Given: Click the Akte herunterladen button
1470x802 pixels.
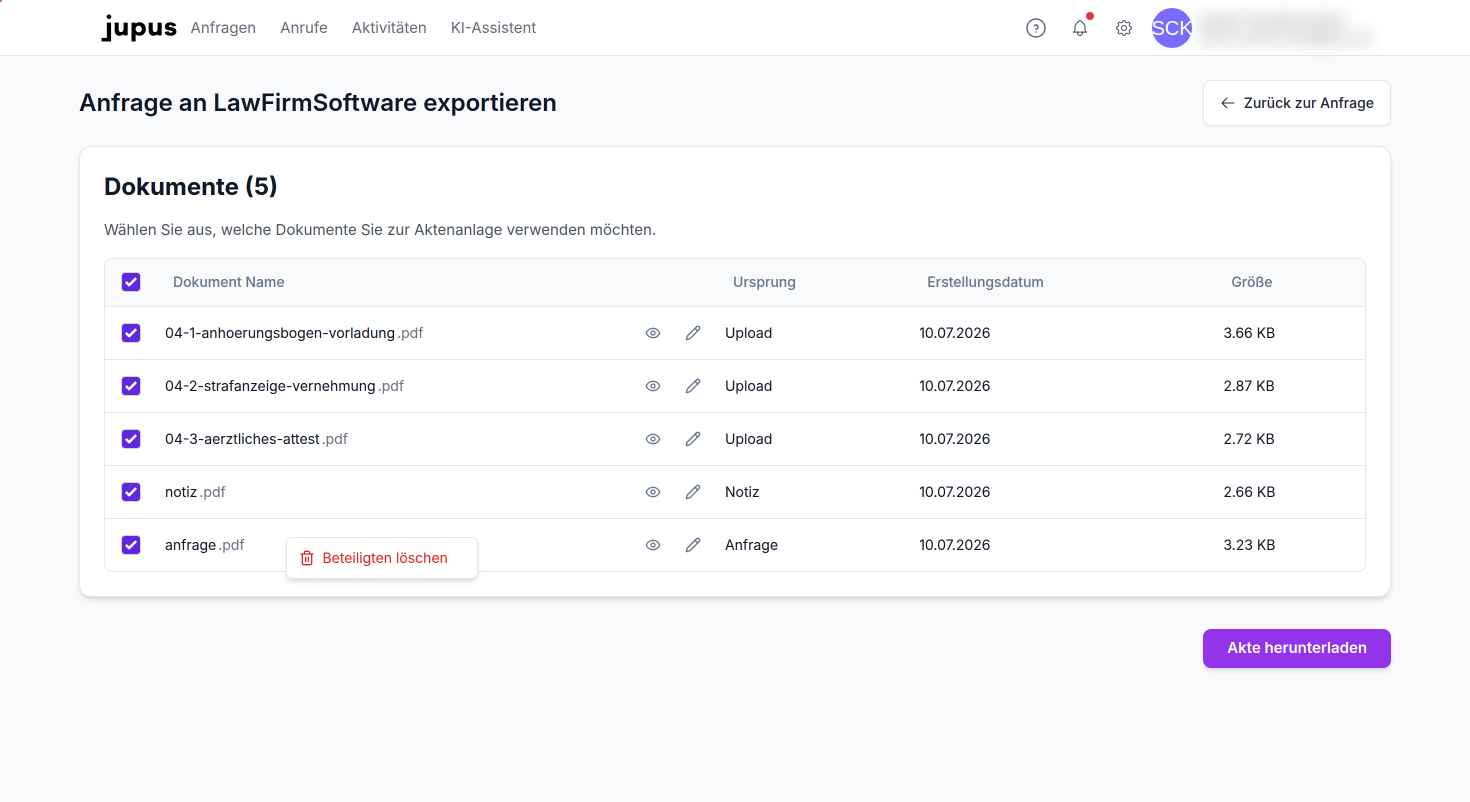Looking at the screenshot, I should coord(1297,648).
